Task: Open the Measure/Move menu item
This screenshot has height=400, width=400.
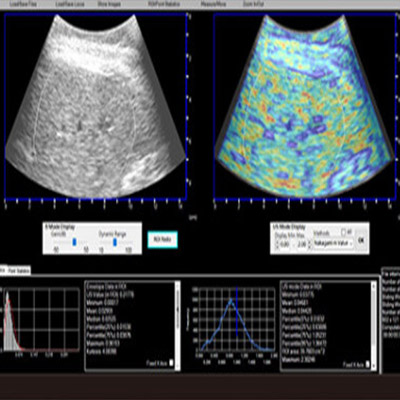Action: click(x=213, y=5)
